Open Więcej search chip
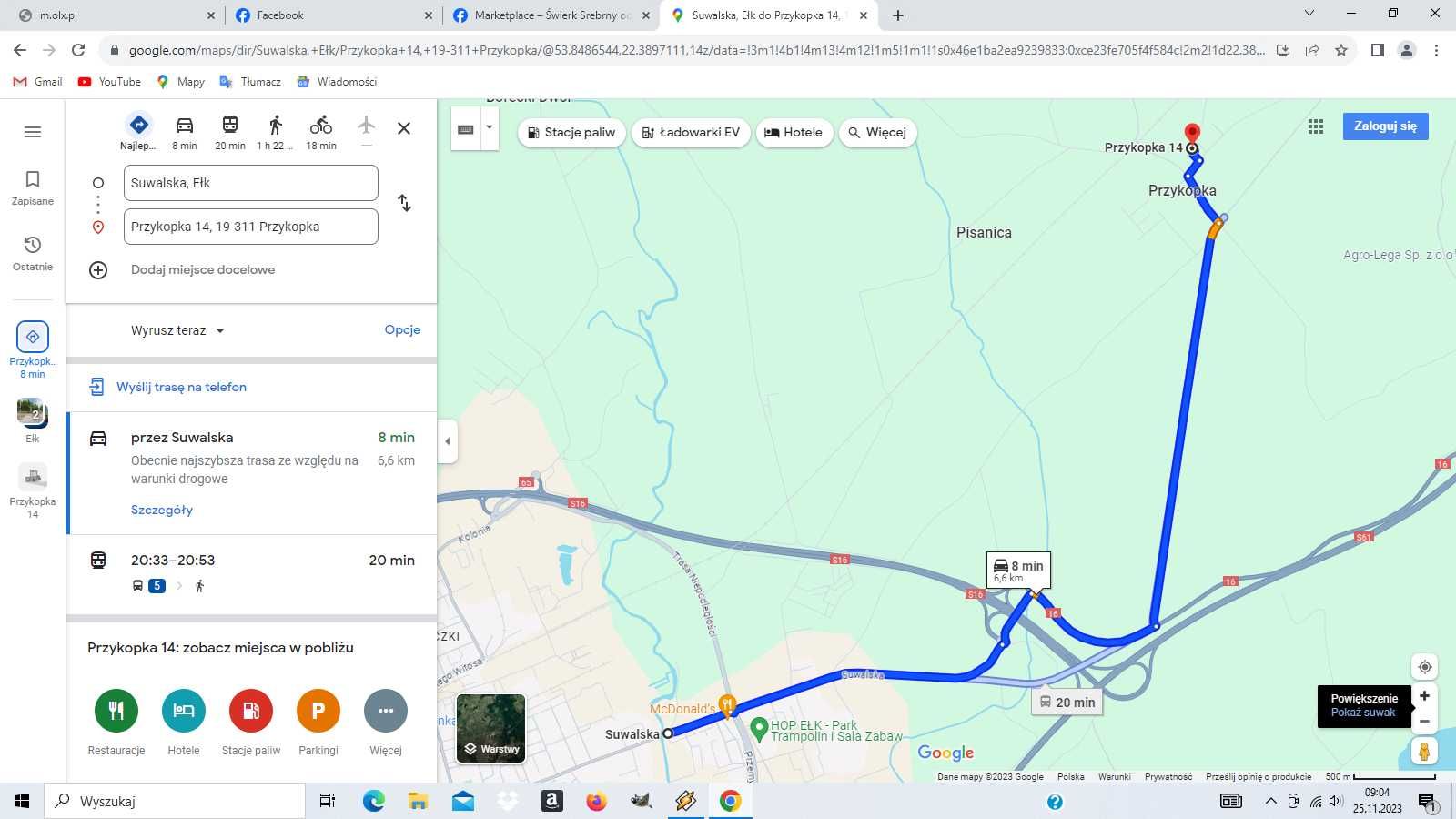The image size is (1456, 819). [x=877, y=132]
